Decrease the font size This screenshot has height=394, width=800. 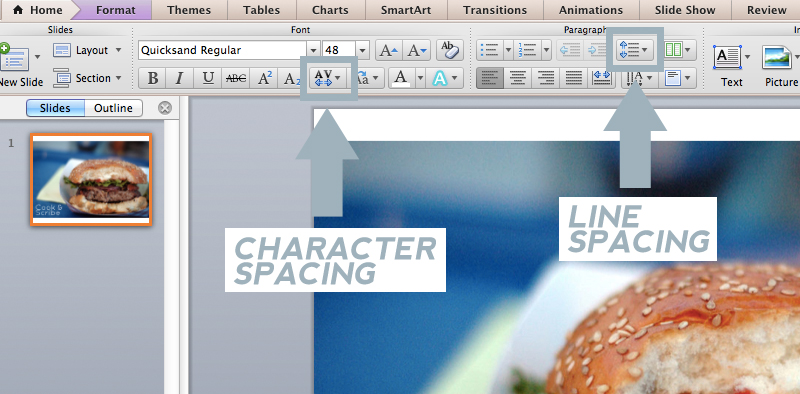point(416,50)
